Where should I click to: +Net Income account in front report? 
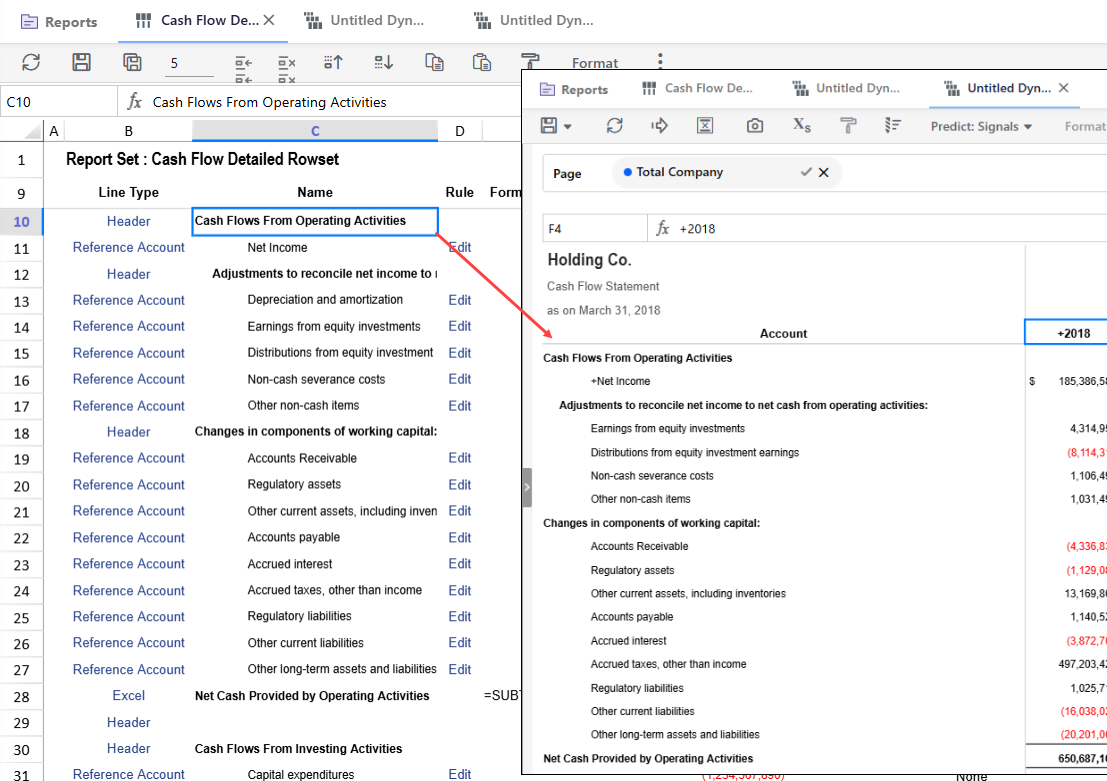[x=620, y=381]
